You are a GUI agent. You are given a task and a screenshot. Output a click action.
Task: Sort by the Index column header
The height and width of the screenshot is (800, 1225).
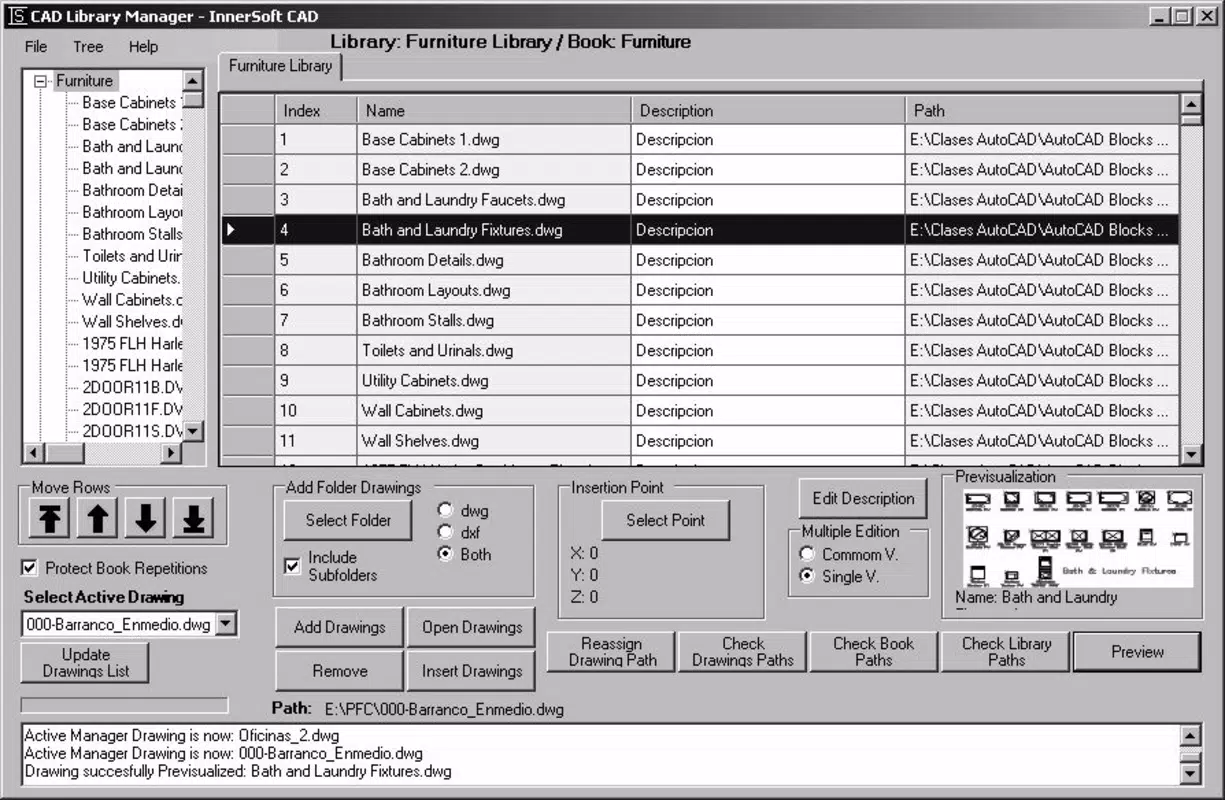coord(315,110)
